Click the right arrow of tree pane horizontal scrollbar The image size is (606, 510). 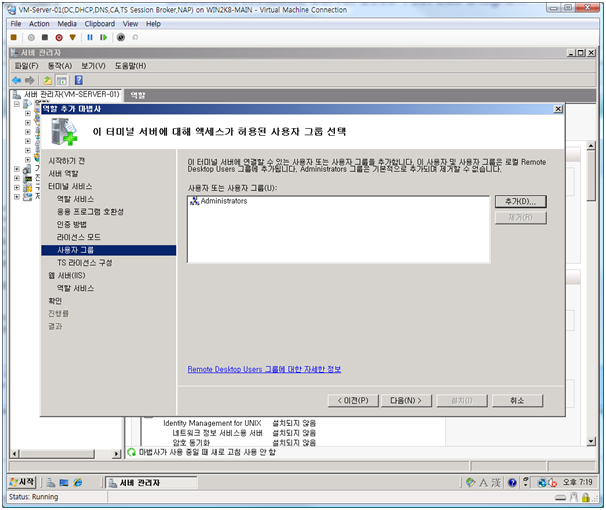click(x=116, y=454)
